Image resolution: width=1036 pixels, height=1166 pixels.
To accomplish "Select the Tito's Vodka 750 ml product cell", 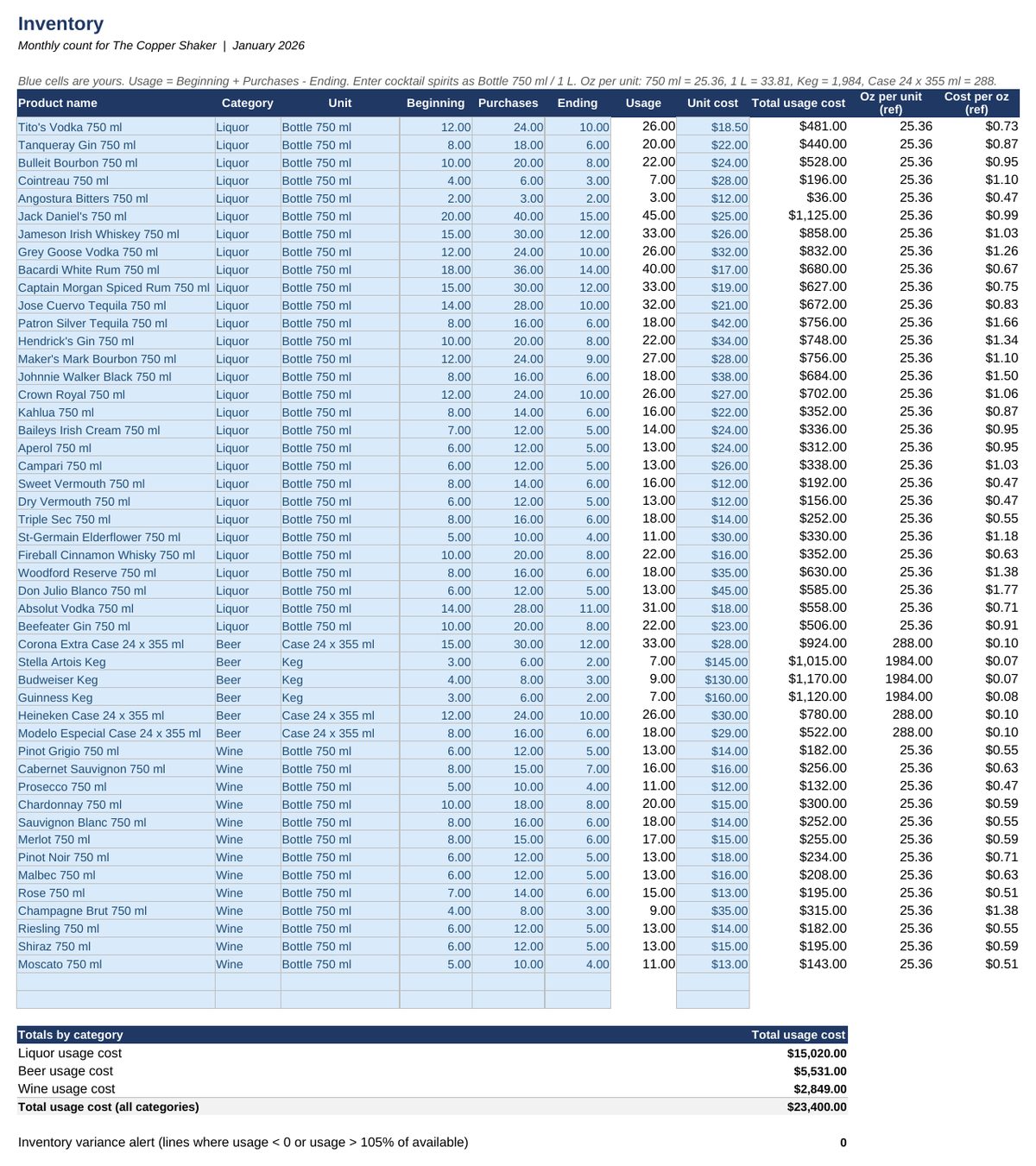I will [x=116, y=127].
